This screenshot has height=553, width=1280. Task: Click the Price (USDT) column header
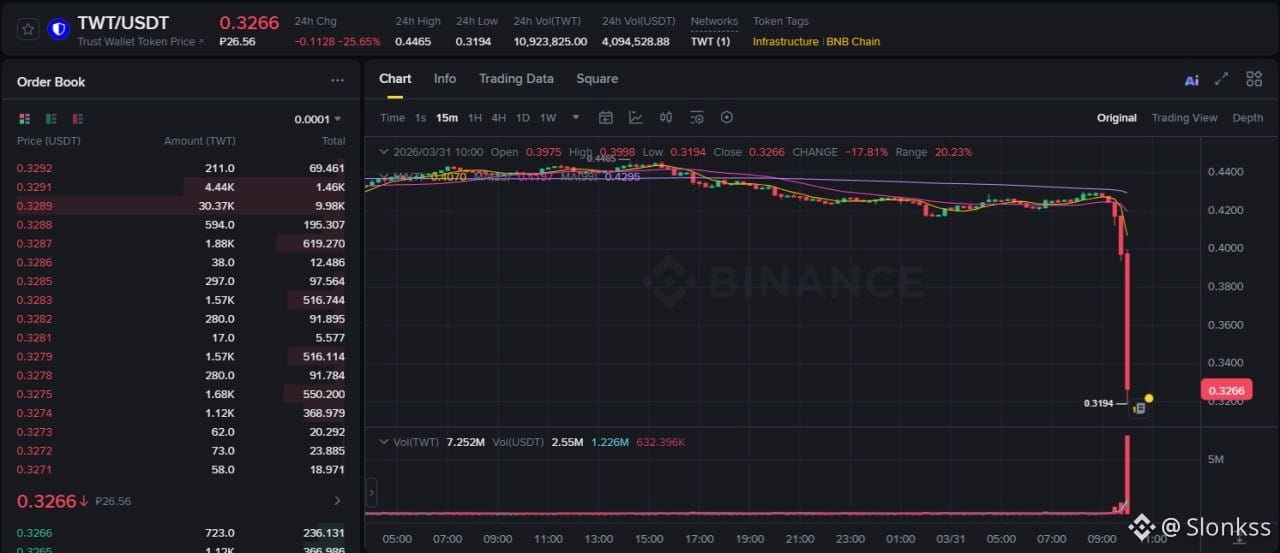[49, 141]
